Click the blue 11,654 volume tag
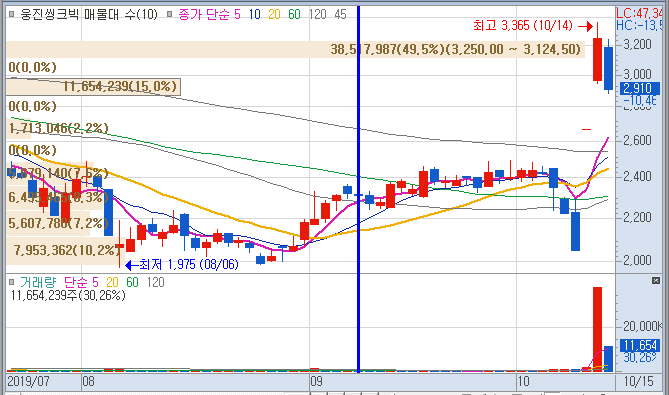This screenshot has height=395, width=669. [639, 345]
